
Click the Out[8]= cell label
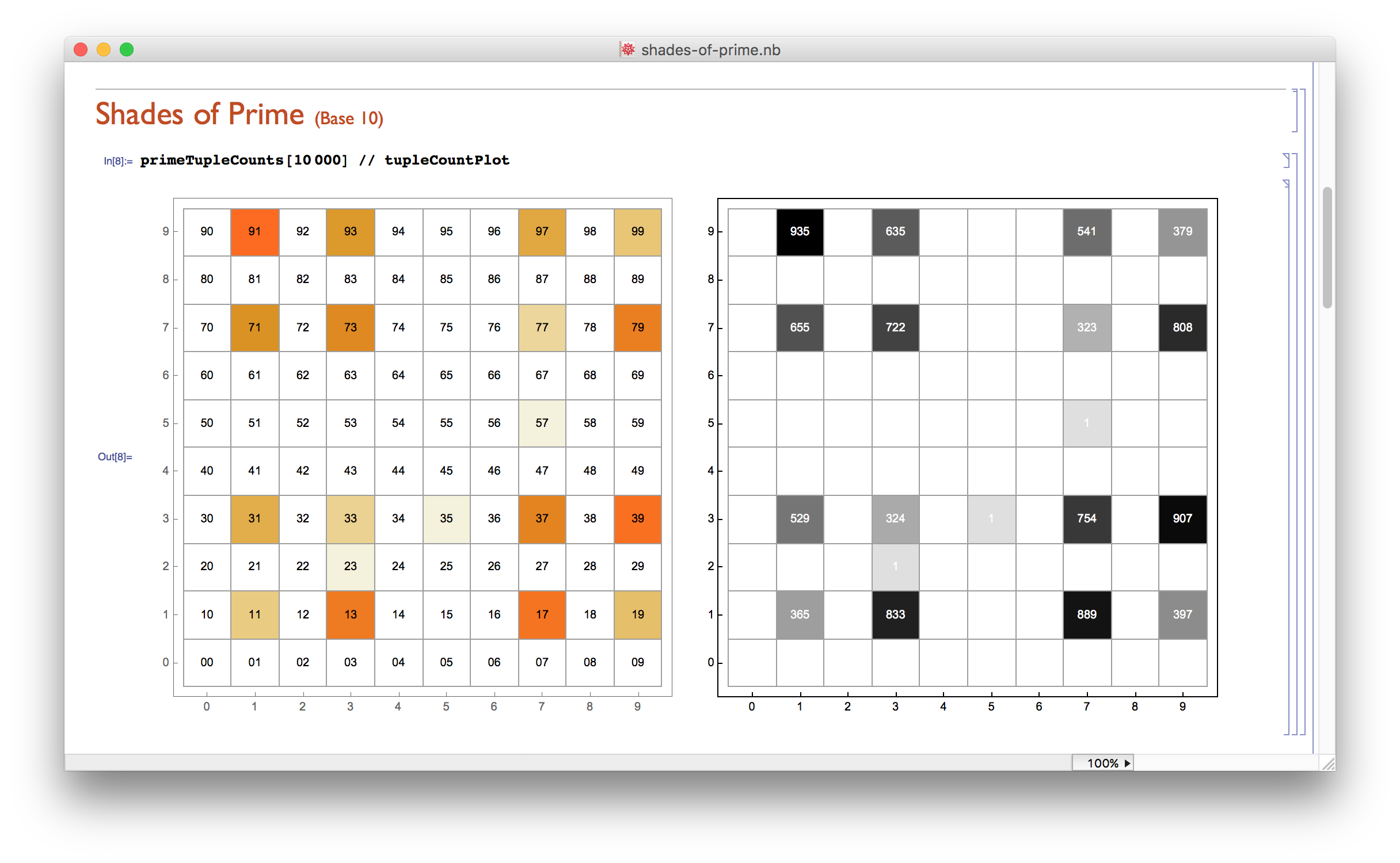(115, 457)
